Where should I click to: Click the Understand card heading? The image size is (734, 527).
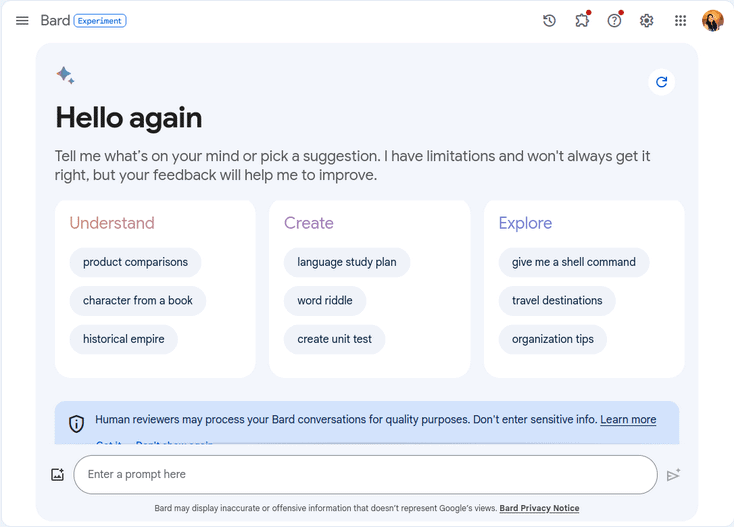pos(112,223)
